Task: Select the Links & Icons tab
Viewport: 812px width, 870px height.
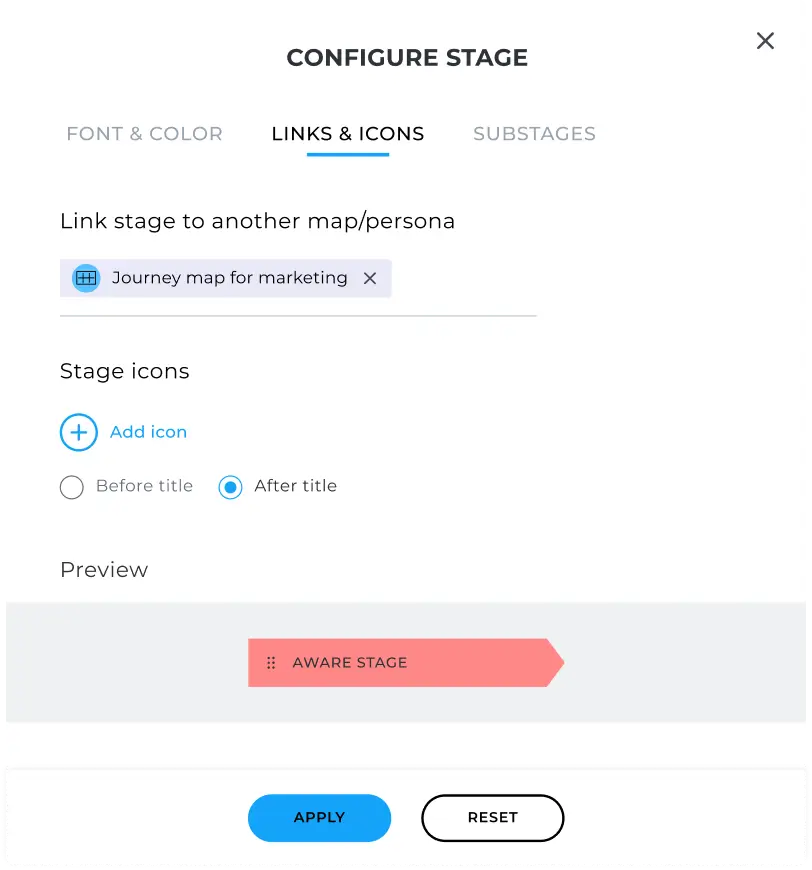Action: click(347, 133)
